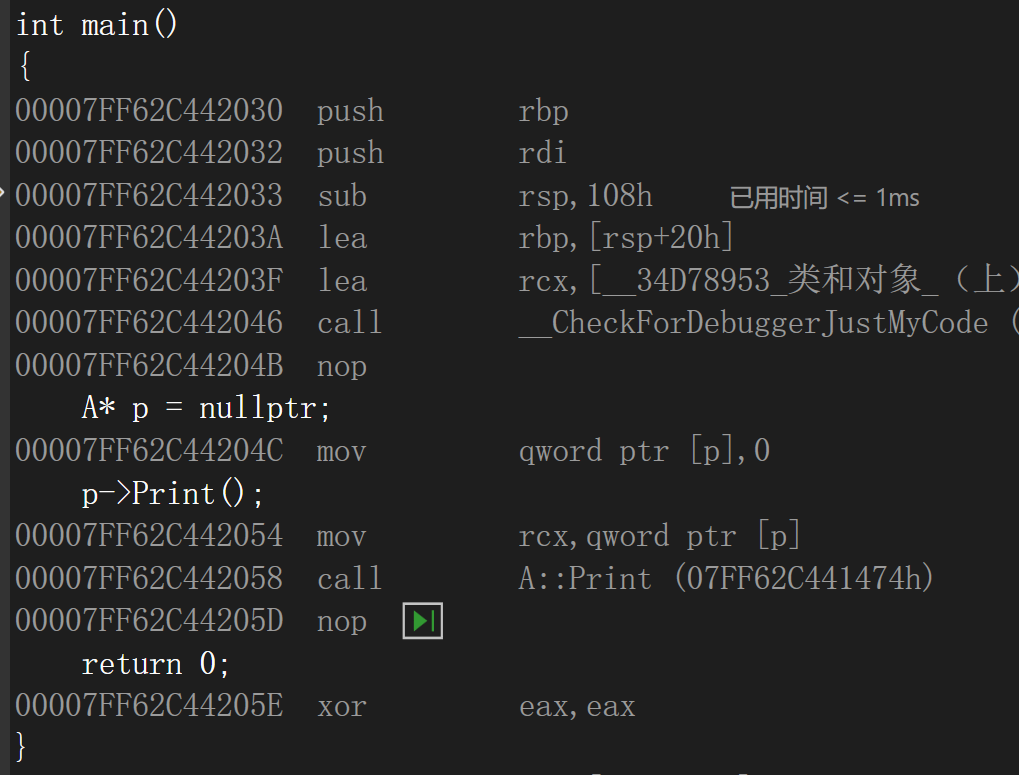Click the 'lea rbp, [rsp+20h]' instruction
The width and height of the screenshot is (1019, 775).
[374, 238]
